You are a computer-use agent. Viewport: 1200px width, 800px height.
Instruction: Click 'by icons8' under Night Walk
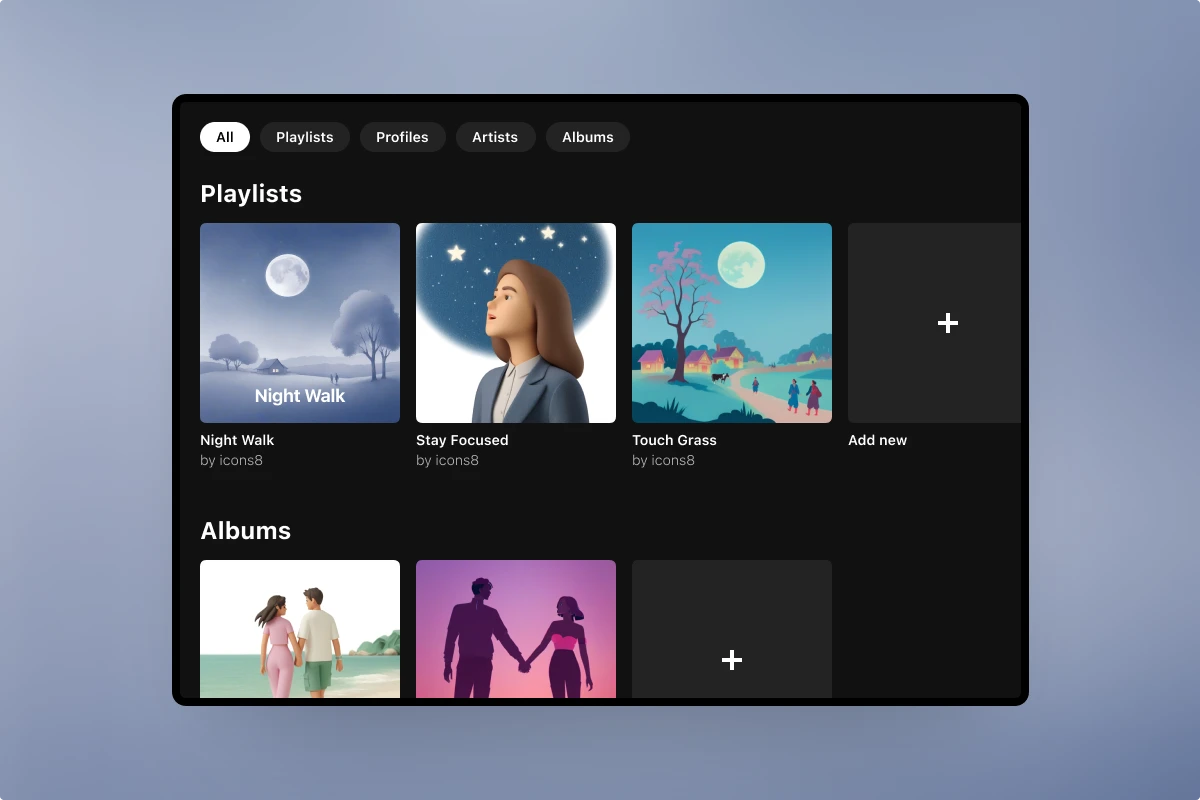pyautogui.click(x=231, y=461)
